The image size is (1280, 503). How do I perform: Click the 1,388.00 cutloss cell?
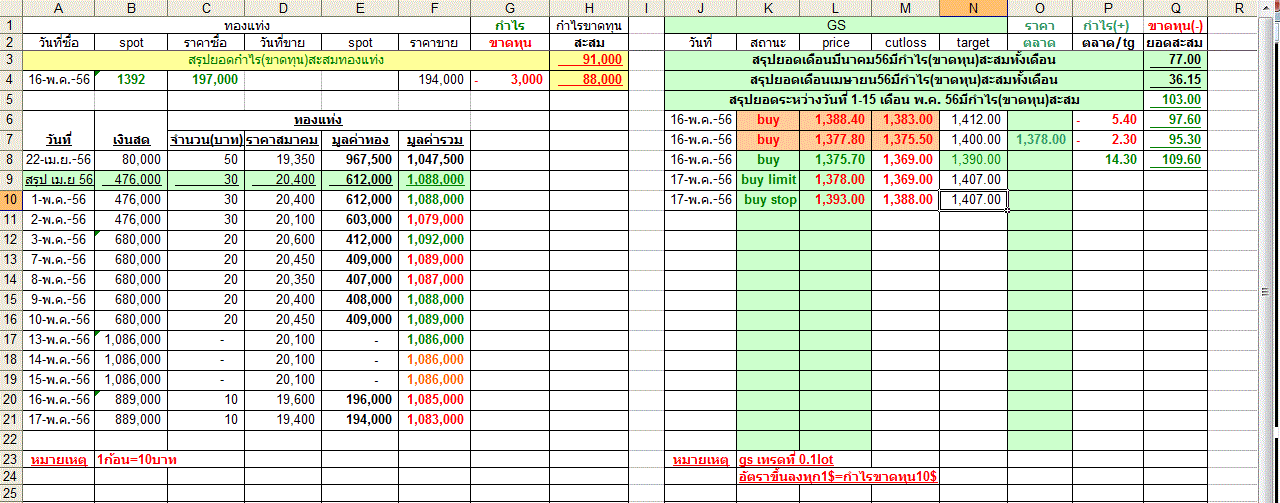coord(905,200)
